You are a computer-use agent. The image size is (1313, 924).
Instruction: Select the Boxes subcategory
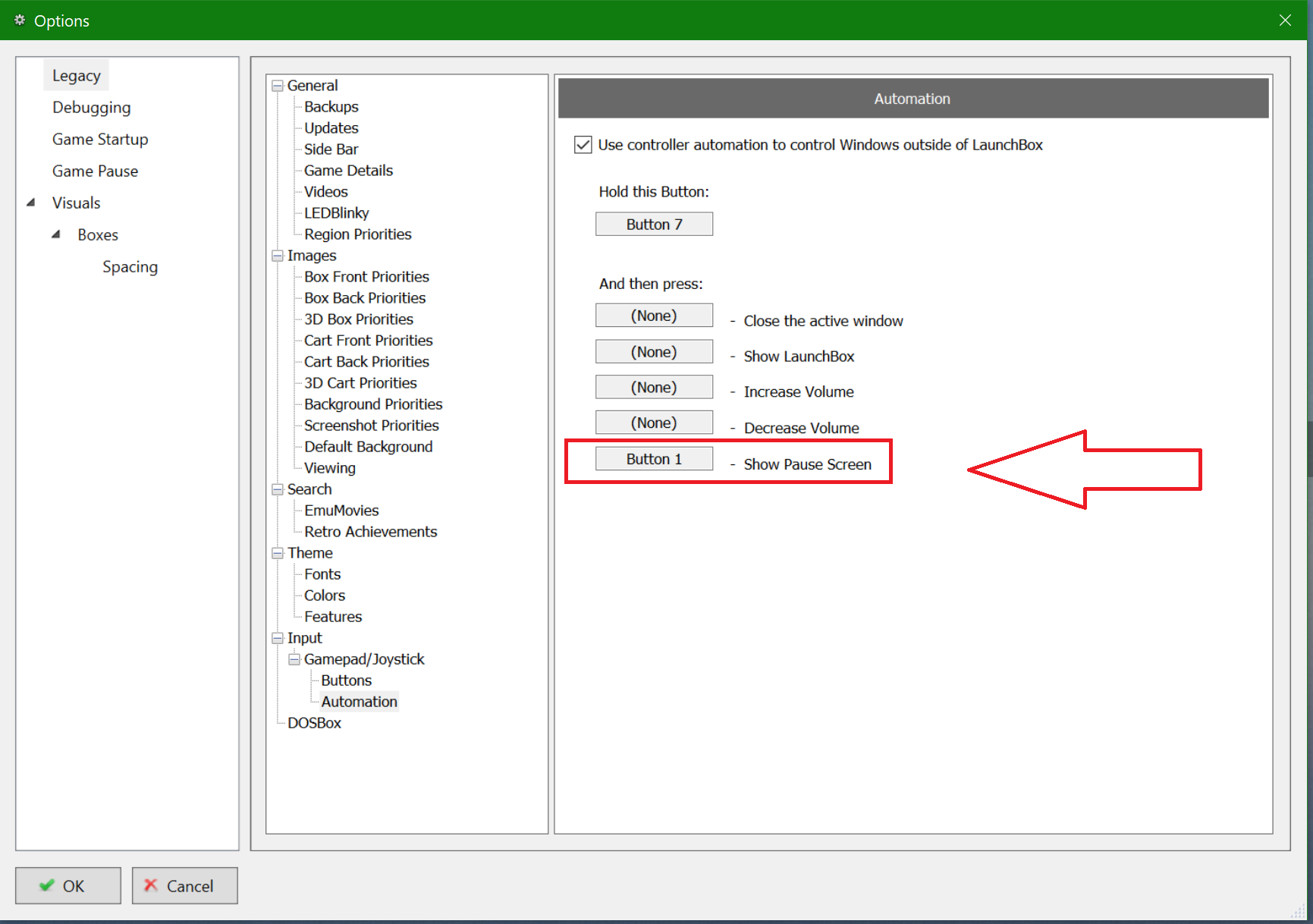click(x=98, y=235)
